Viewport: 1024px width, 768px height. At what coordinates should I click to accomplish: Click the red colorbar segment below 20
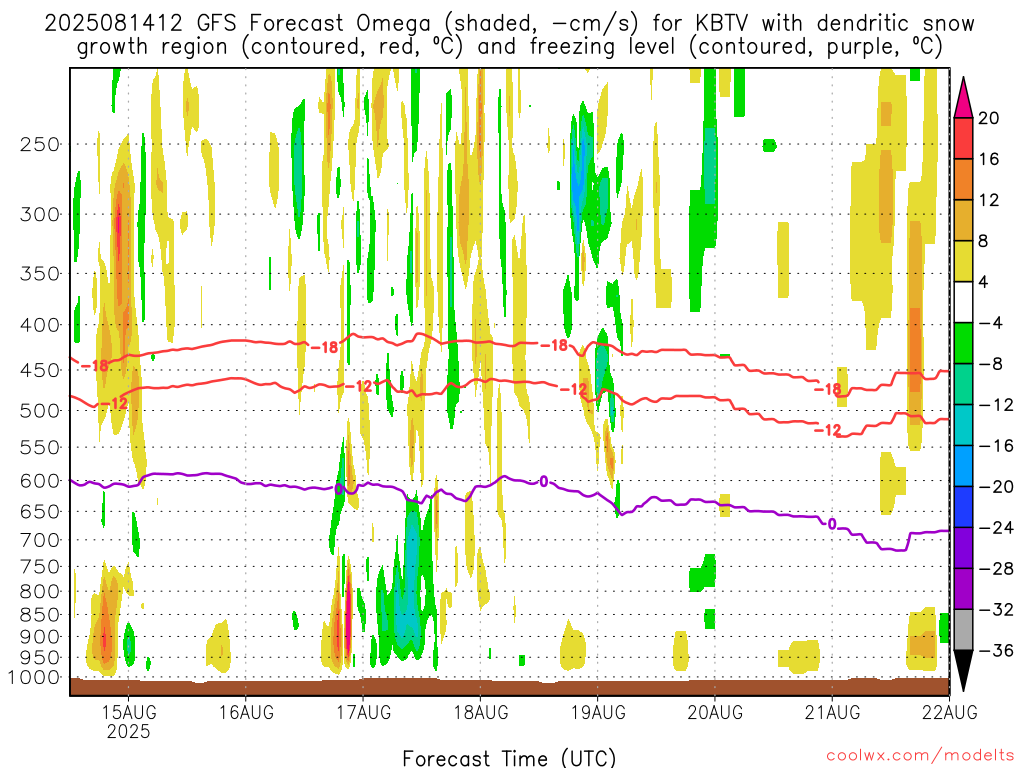pos(963,138)
